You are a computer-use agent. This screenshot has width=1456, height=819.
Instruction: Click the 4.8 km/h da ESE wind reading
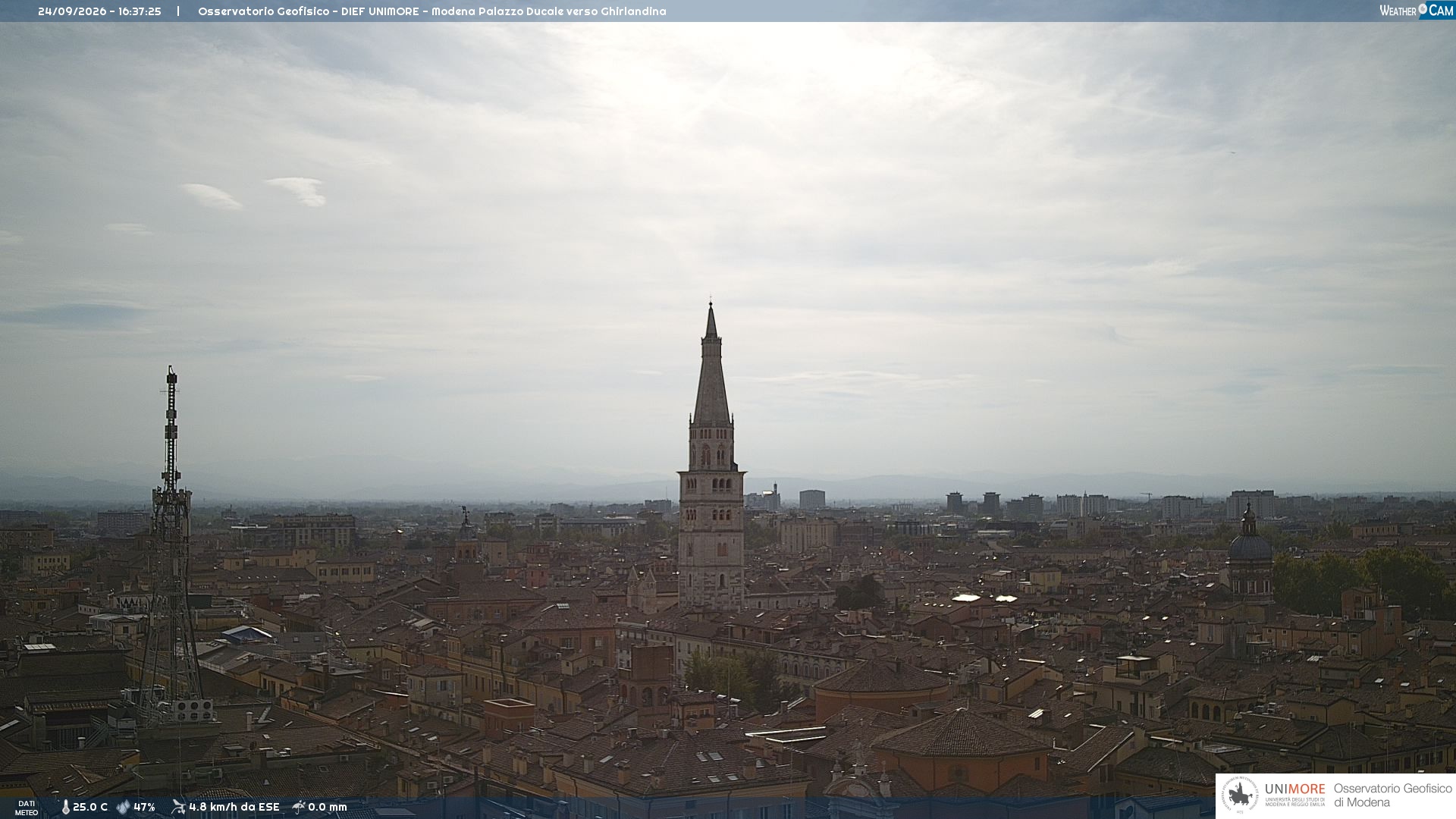click(234, 807)
